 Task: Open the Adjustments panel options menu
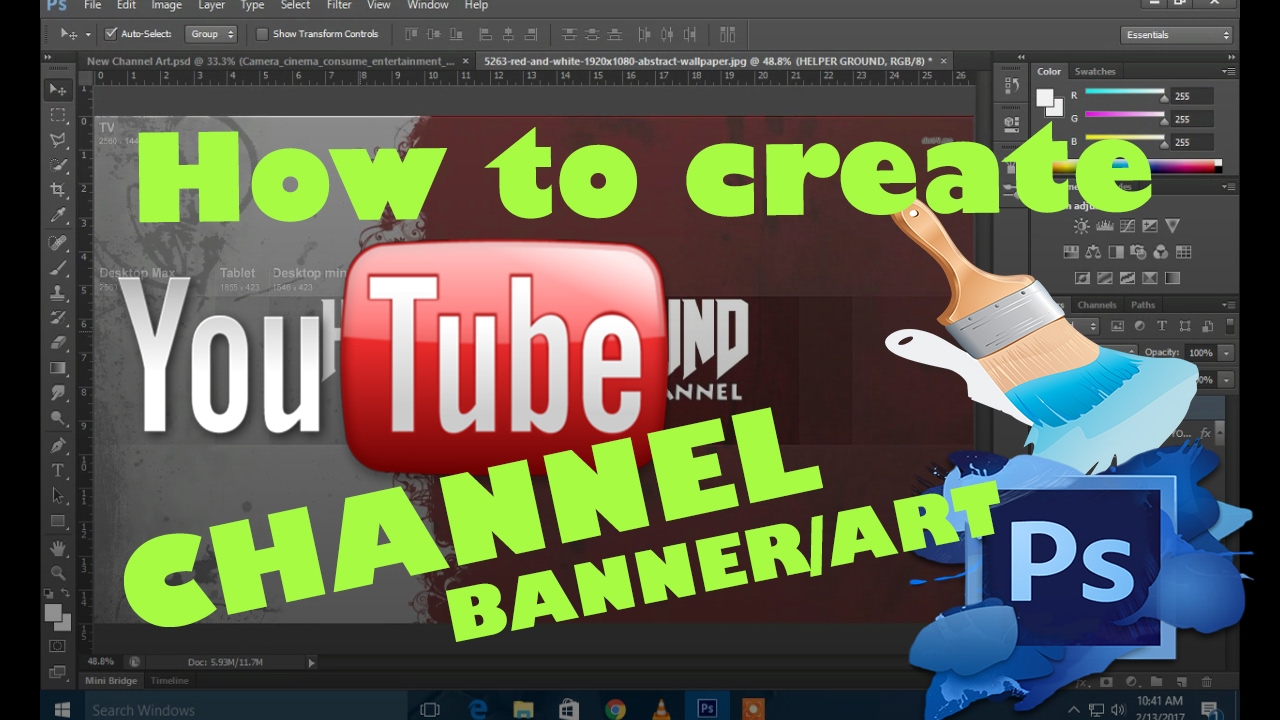[1229, 186]
